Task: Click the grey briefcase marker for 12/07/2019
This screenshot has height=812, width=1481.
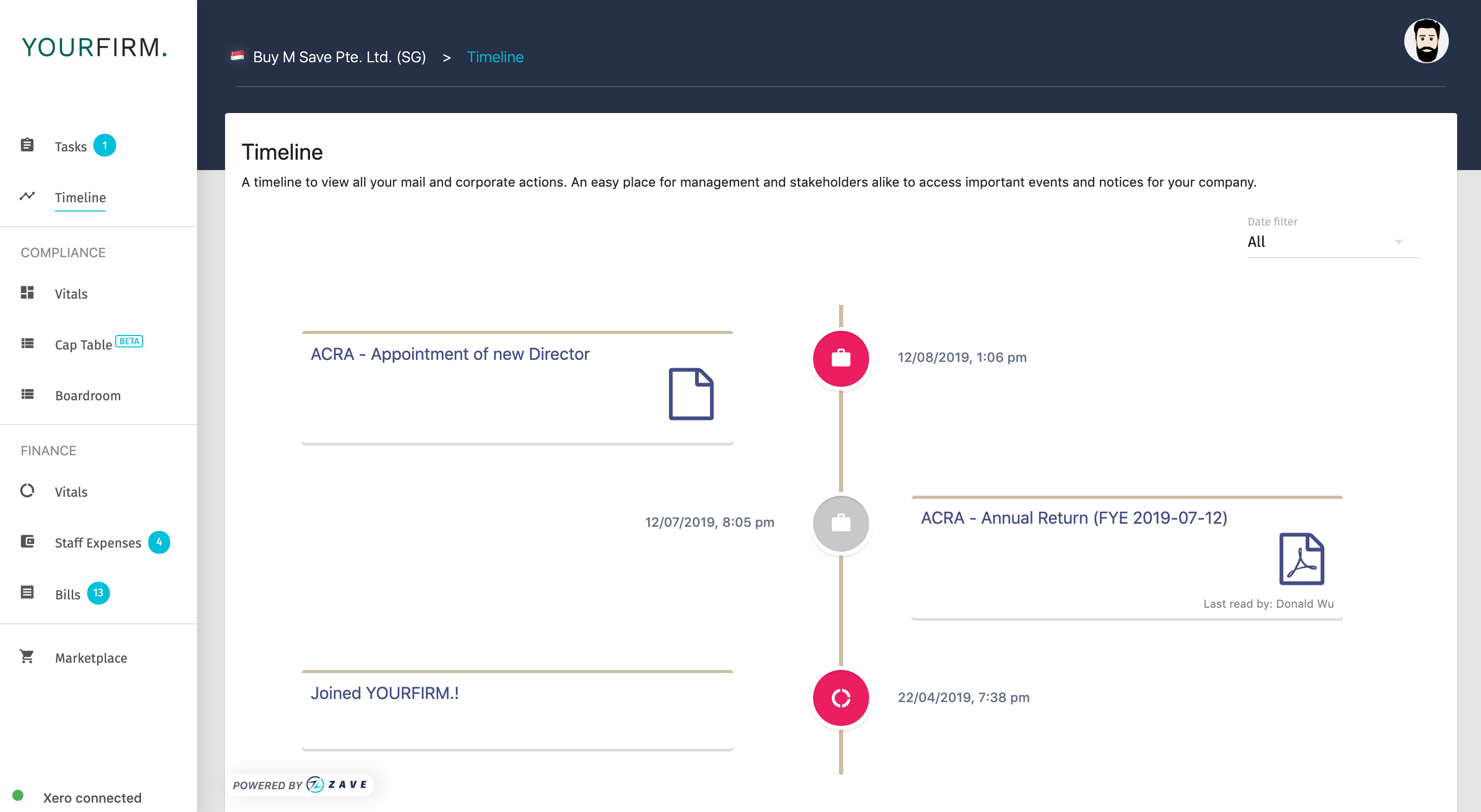Action: (x=841, y=523)
